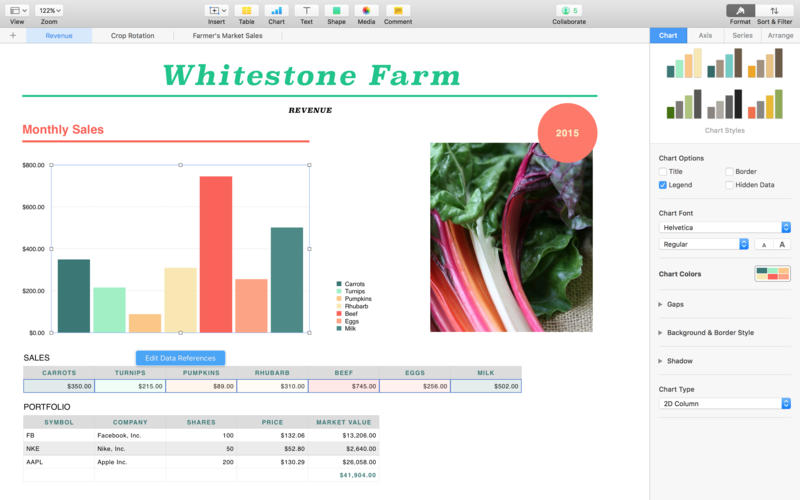Select the Monthly Sales heading
This screenshot has width=800, height=500.
point(63,130)
